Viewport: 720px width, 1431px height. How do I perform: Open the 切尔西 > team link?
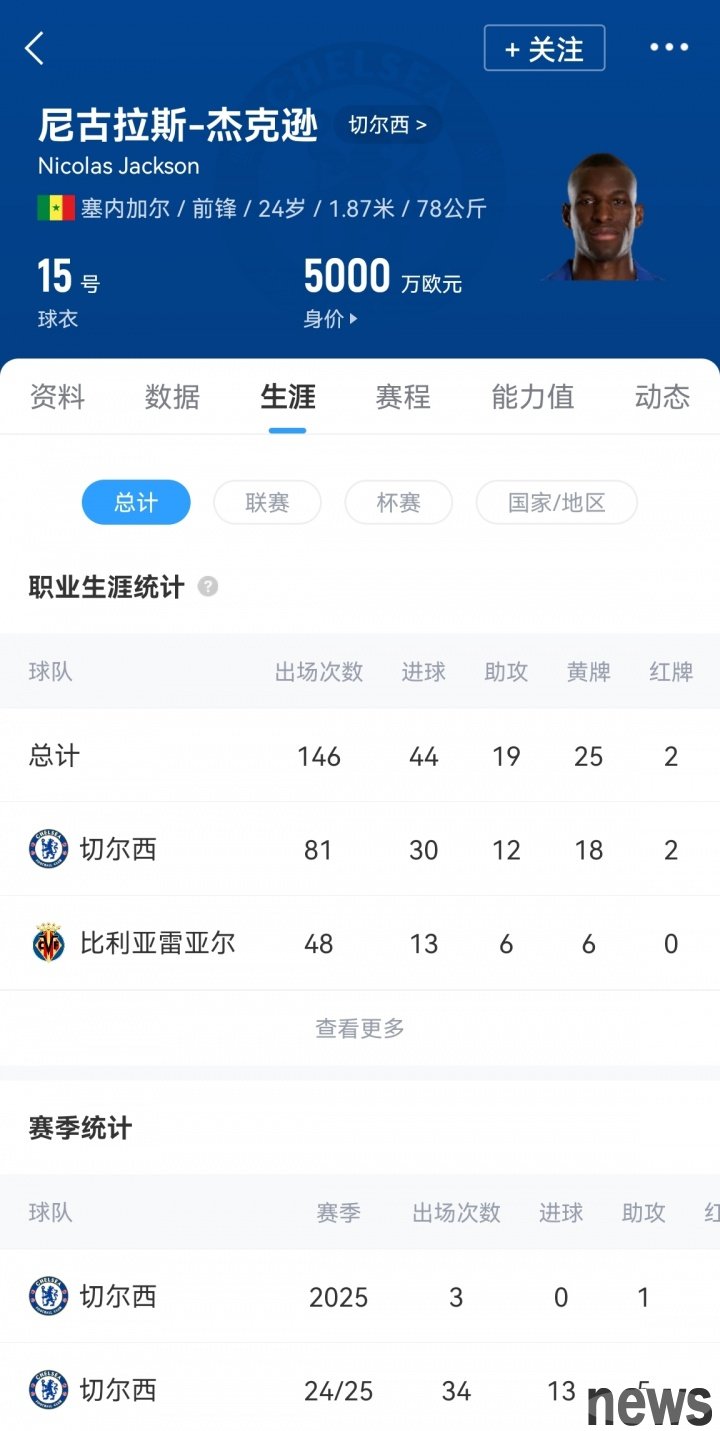click(387, 125)
